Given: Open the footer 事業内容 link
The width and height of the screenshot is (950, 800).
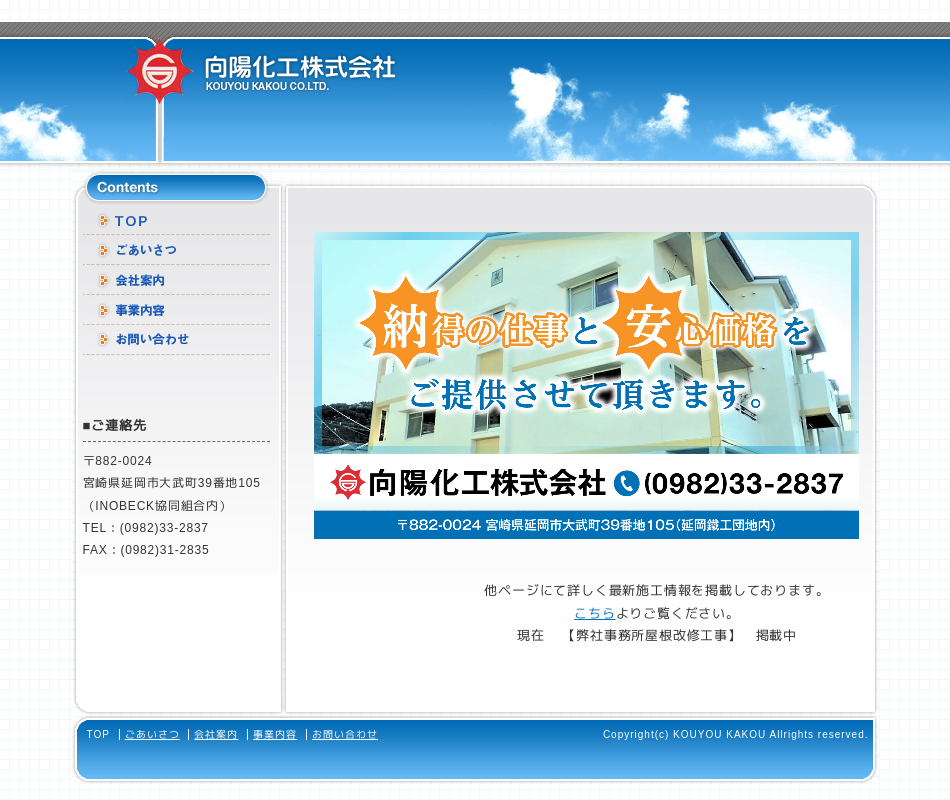Looking at the screenshot, I should pyautogui.click(x=275, y=734).
